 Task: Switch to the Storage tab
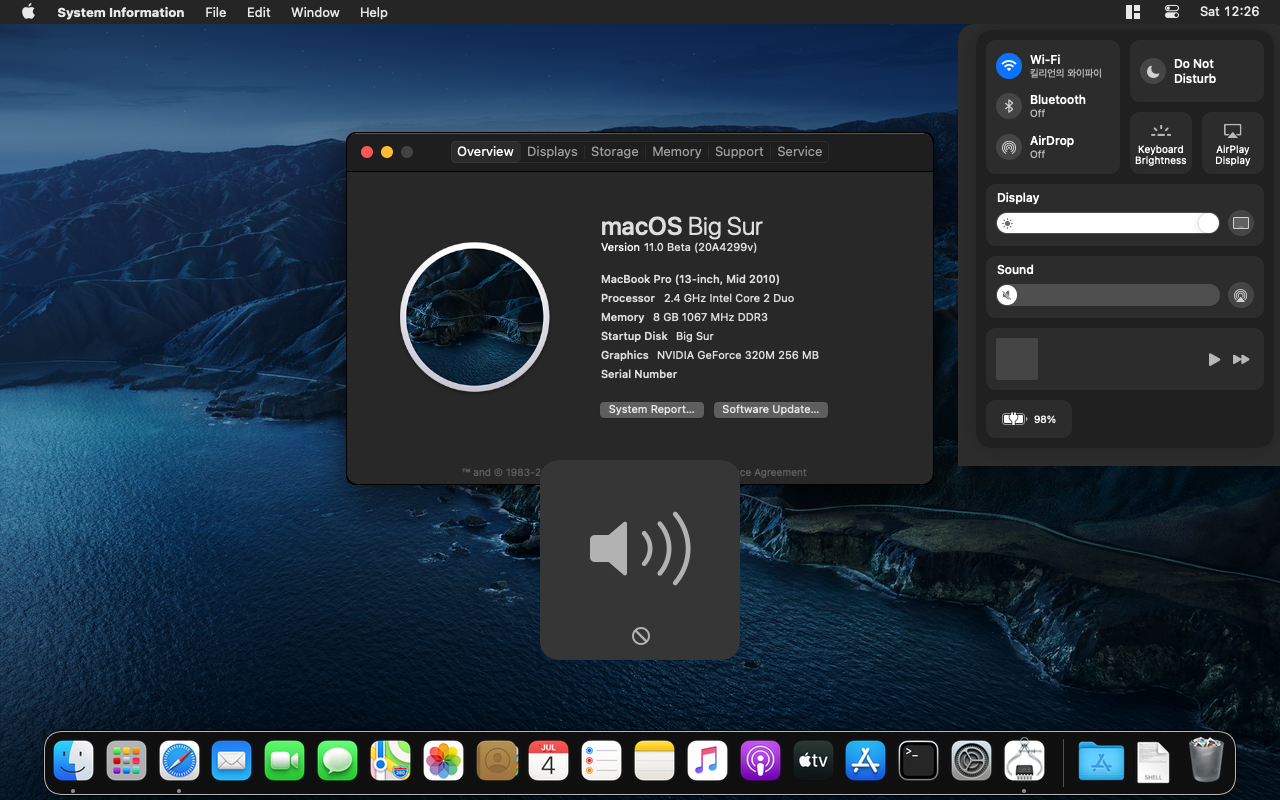coord(614,152)
